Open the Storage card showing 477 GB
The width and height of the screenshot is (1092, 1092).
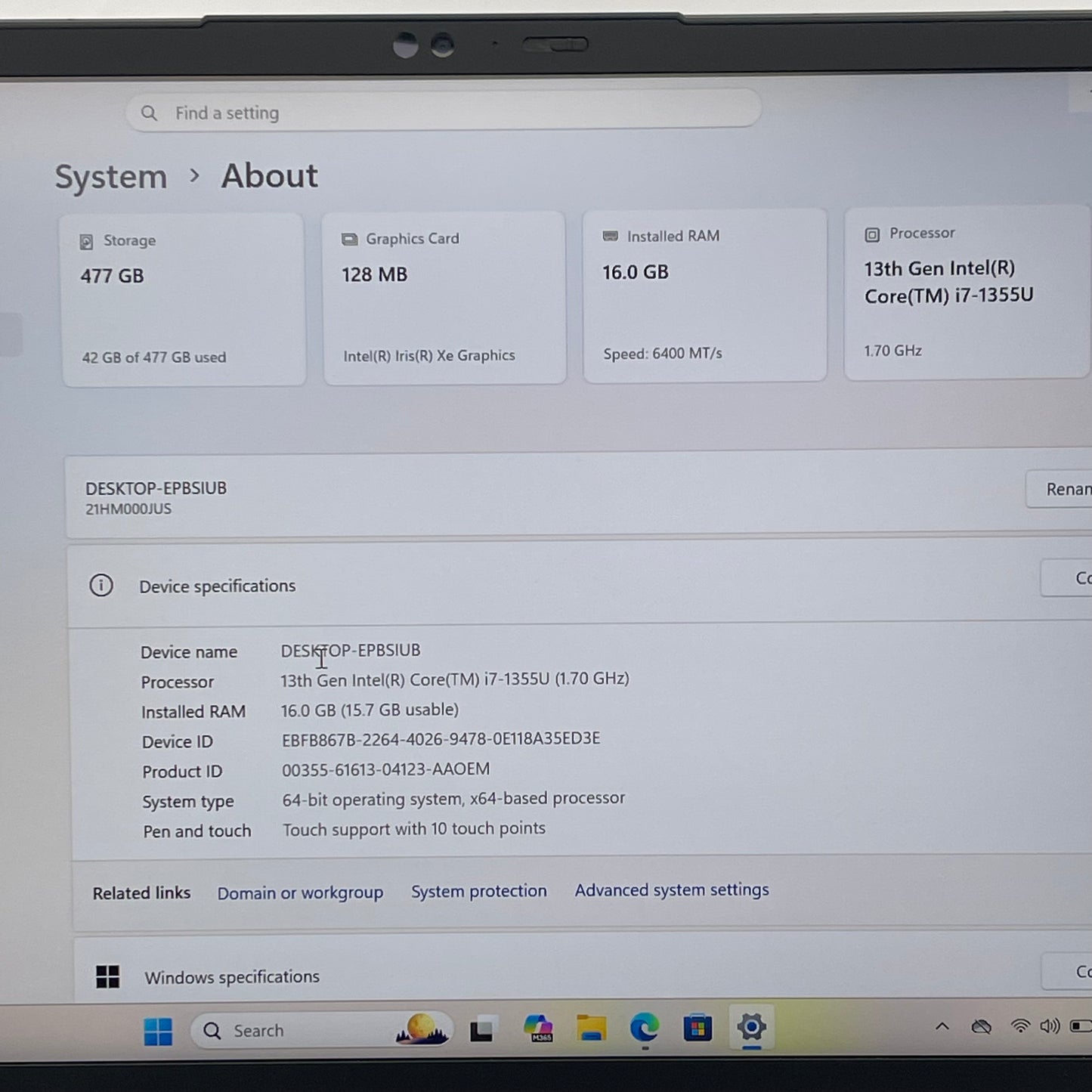pos(184,300)
